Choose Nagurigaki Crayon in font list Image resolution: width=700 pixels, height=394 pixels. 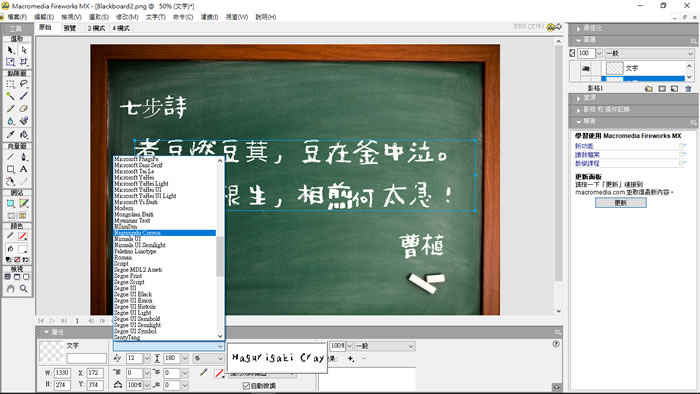coord(165,233)
